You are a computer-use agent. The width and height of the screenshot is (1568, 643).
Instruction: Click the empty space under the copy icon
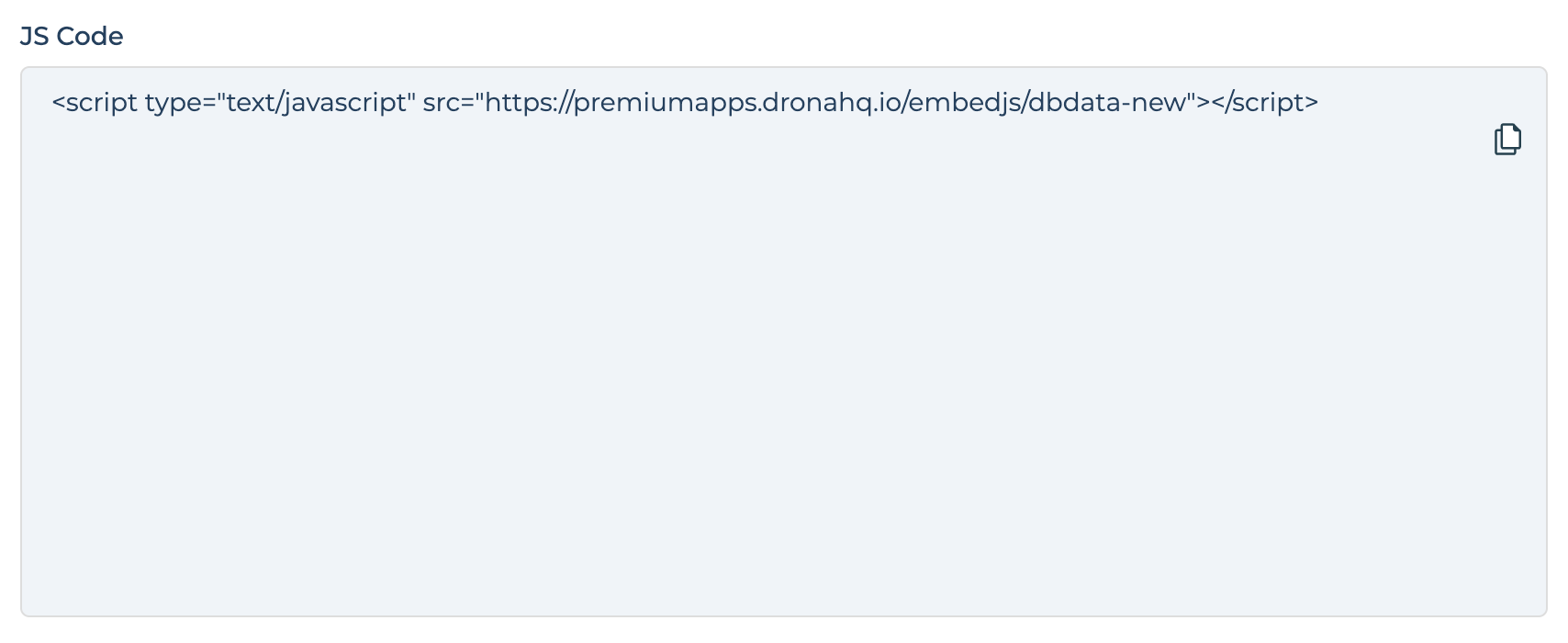coord(1507,276)
